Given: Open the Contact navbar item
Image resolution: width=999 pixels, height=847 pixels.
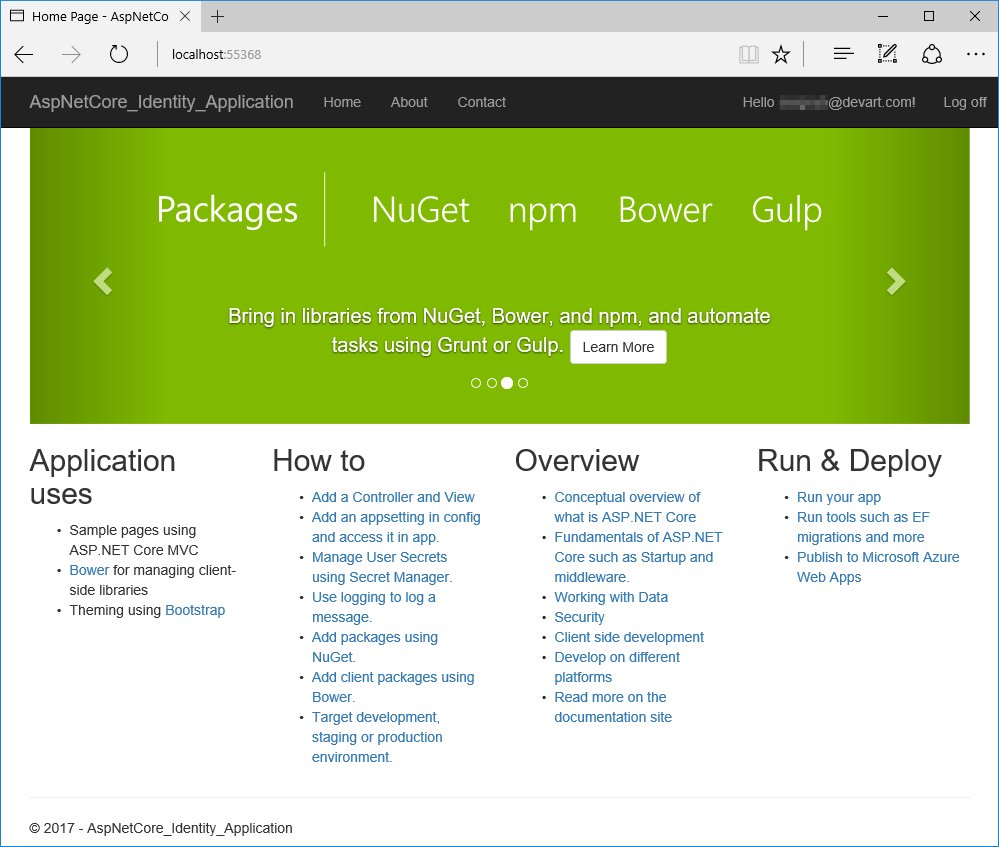Looking at the screenshot, I should coord(481,102).
